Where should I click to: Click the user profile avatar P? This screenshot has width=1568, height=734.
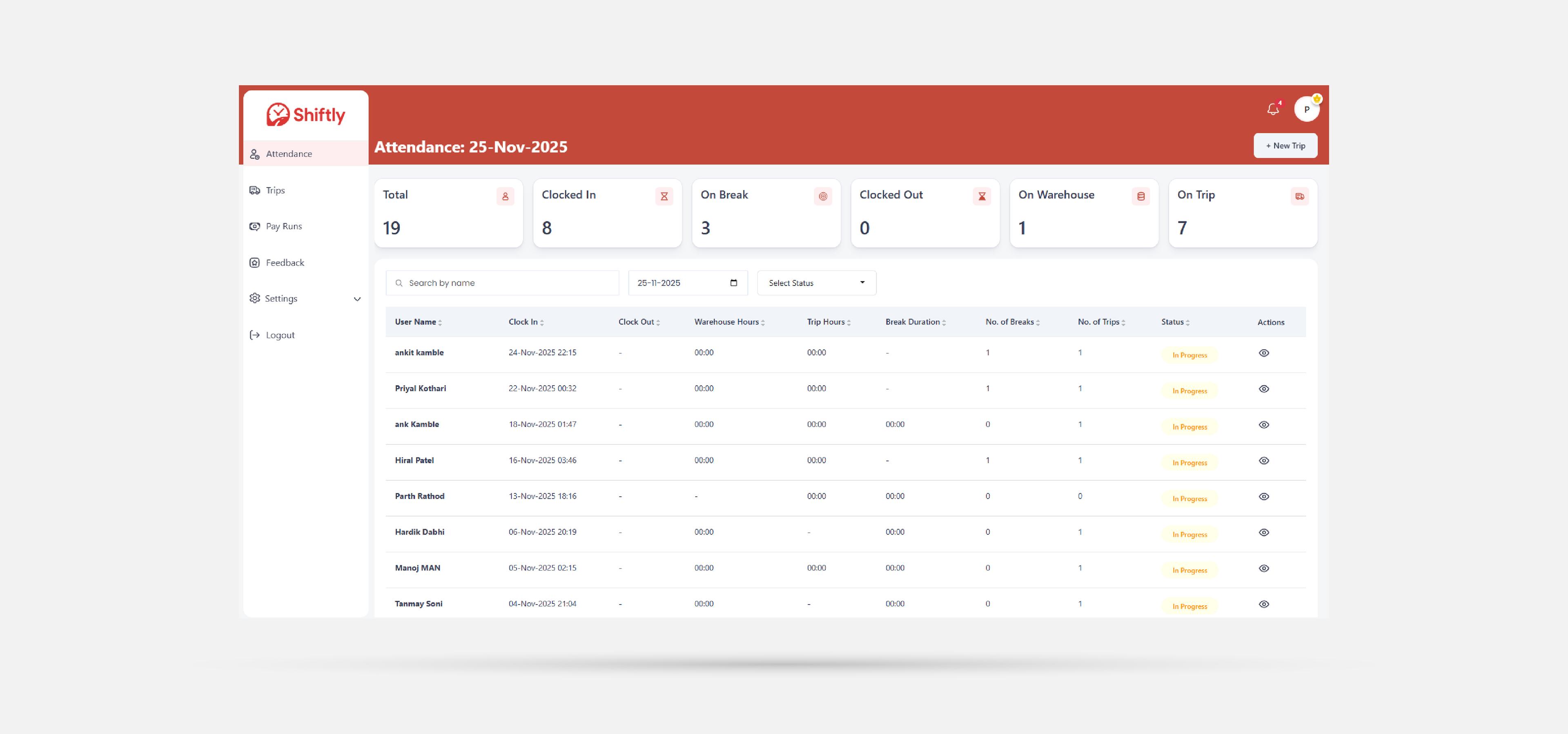coord(1307,109)
